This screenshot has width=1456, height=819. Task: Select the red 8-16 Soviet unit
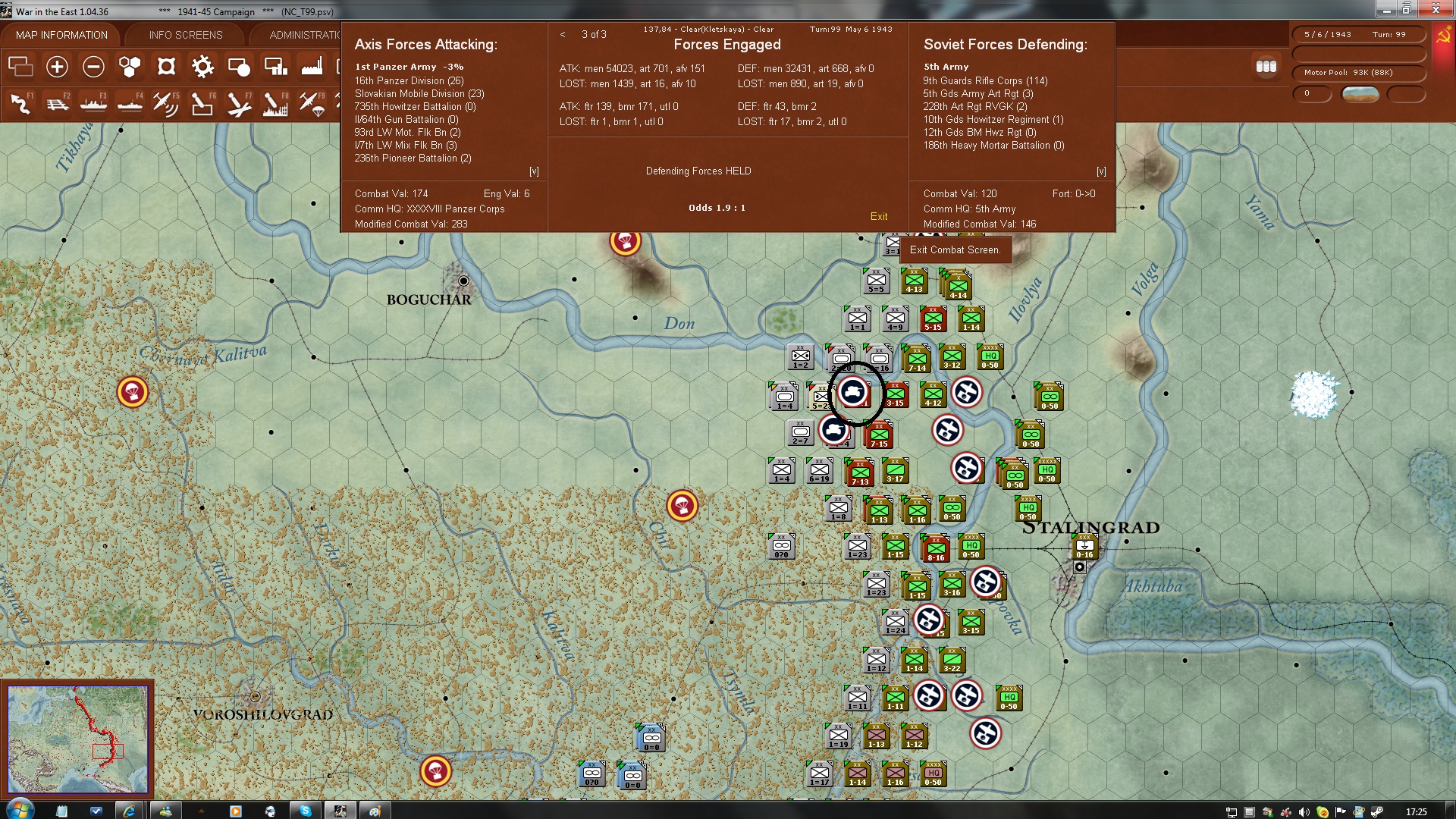936,548
